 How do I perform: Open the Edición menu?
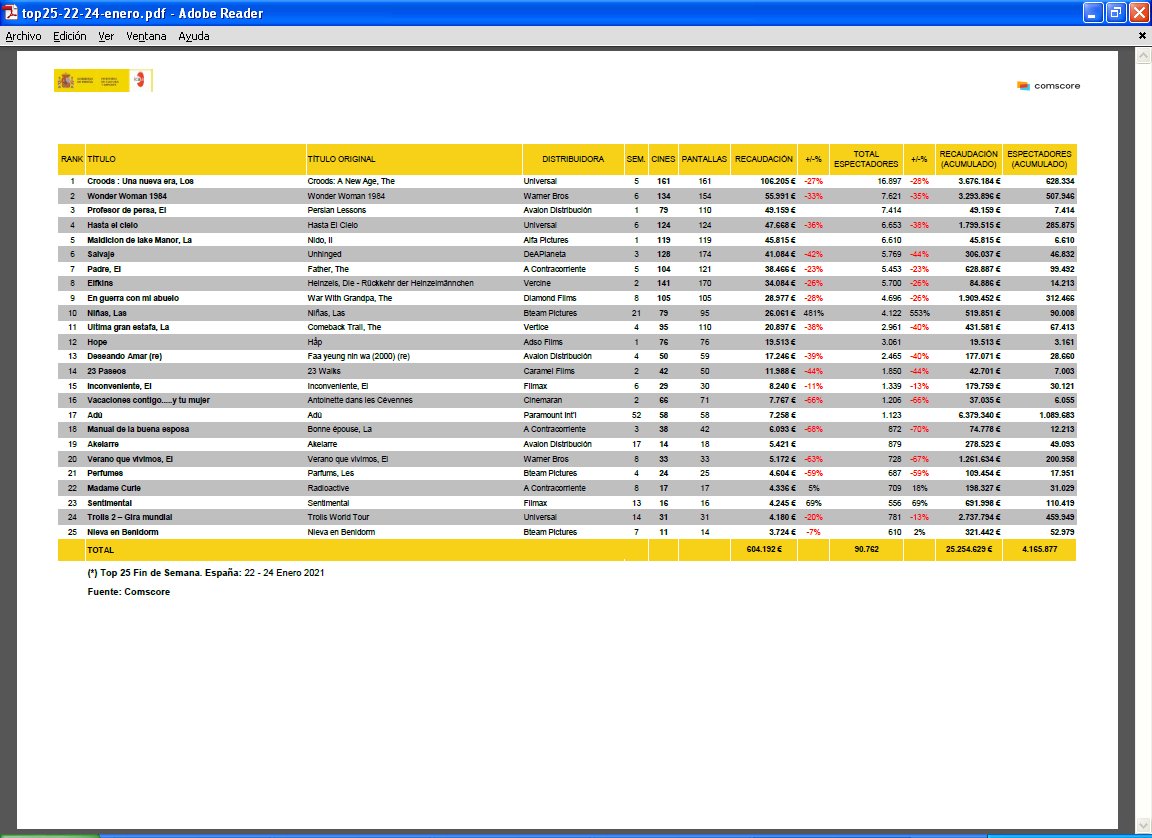[x=69, y=36]
